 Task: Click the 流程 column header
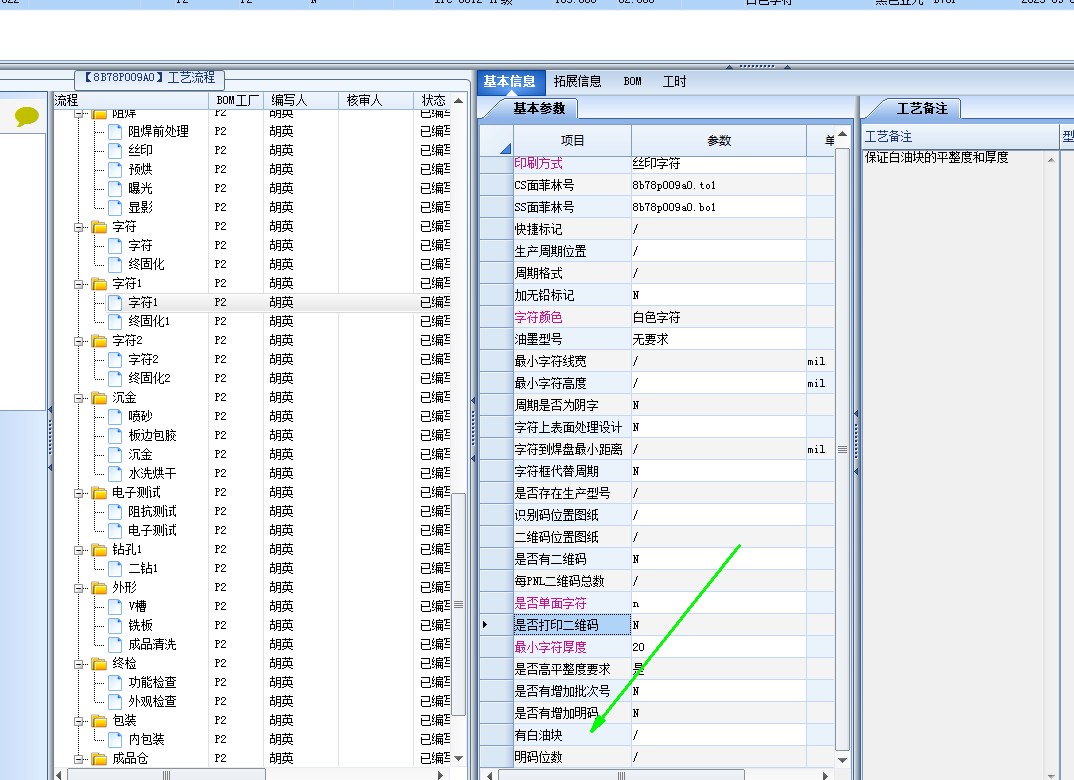131,101
